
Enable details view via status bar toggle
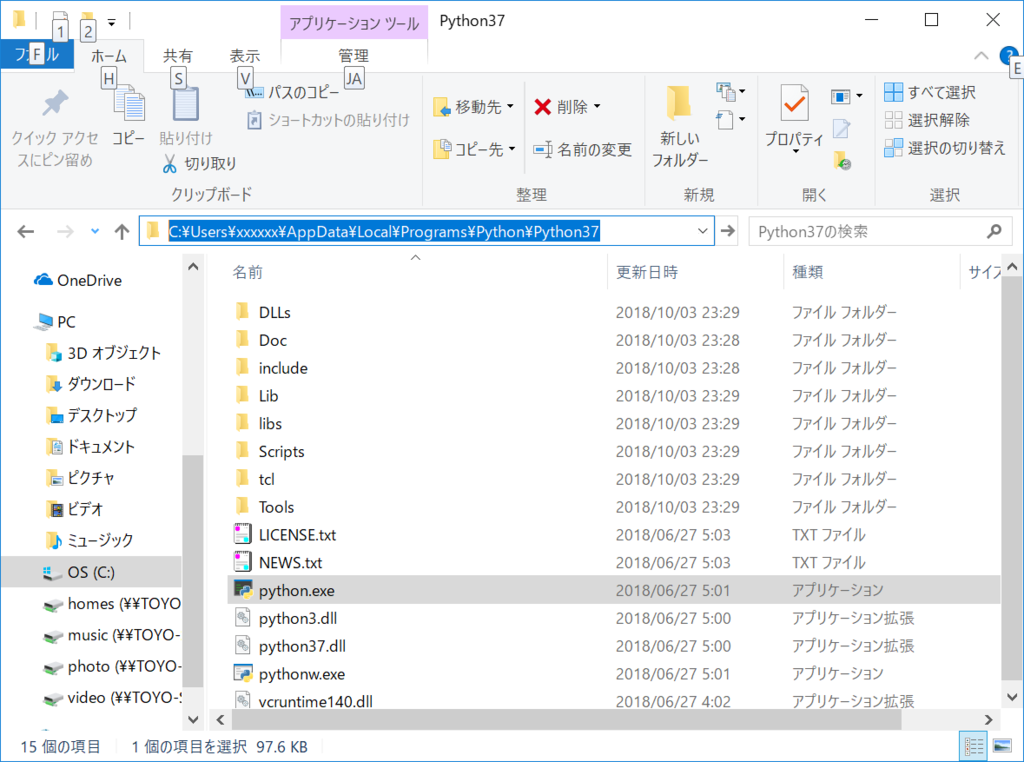(x=974, y=745)
